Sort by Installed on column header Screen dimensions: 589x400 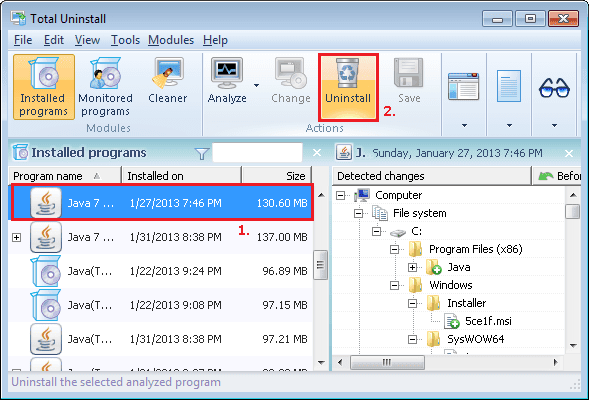coord(181,176)
